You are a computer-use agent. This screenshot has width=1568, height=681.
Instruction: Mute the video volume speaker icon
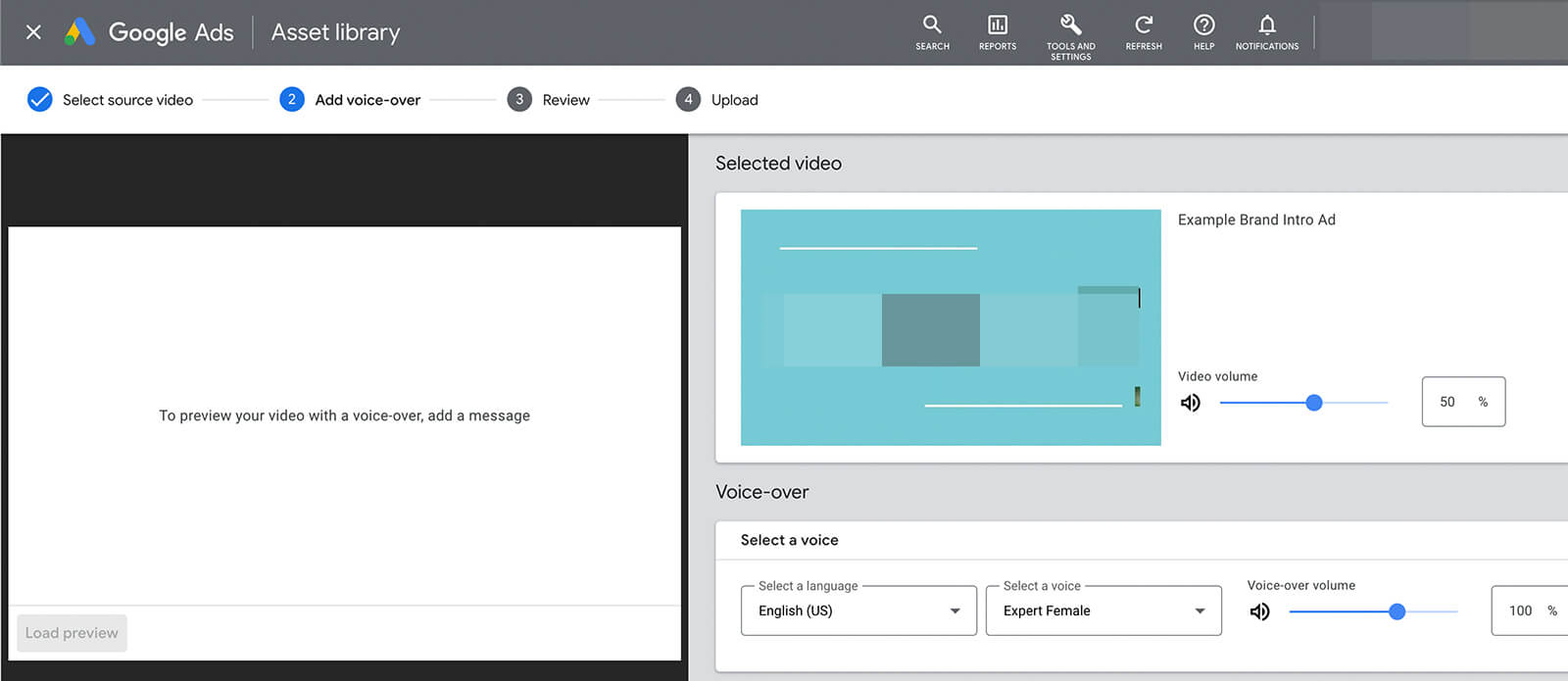point(1191,403)
